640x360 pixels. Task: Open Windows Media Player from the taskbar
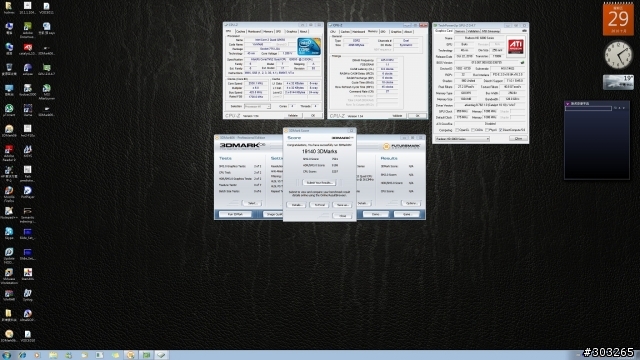(x=37, y=355)
